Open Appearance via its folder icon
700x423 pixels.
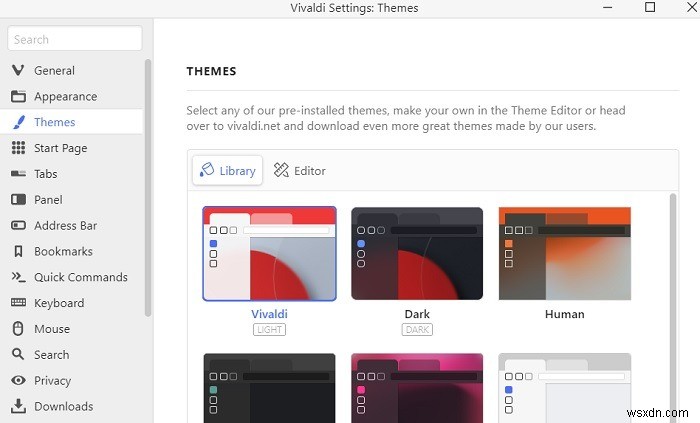tap(18, 96)
